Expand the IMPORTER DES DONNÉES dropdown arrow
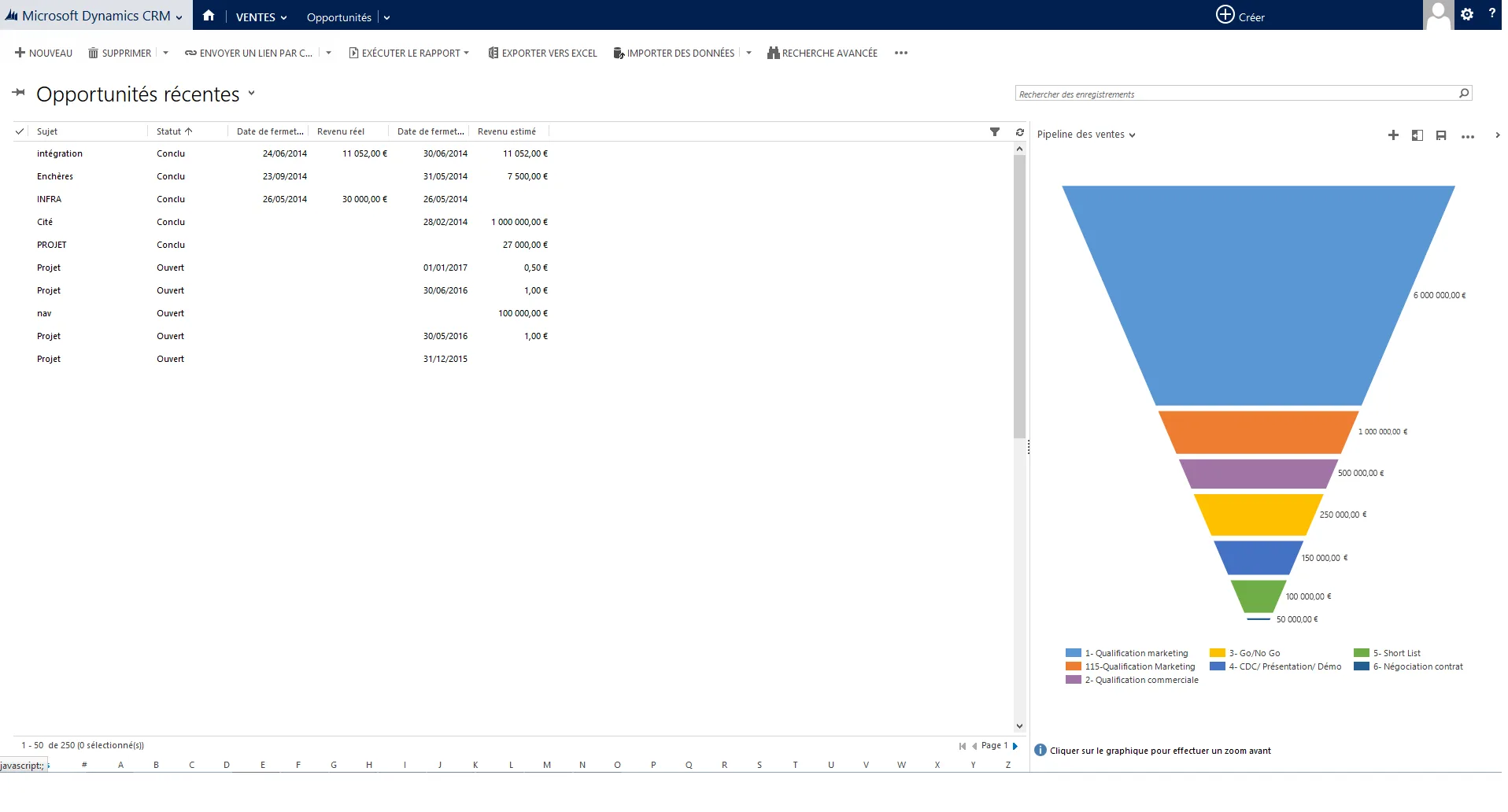Viewport: 1508px width, 812px height. pos(748,53)
